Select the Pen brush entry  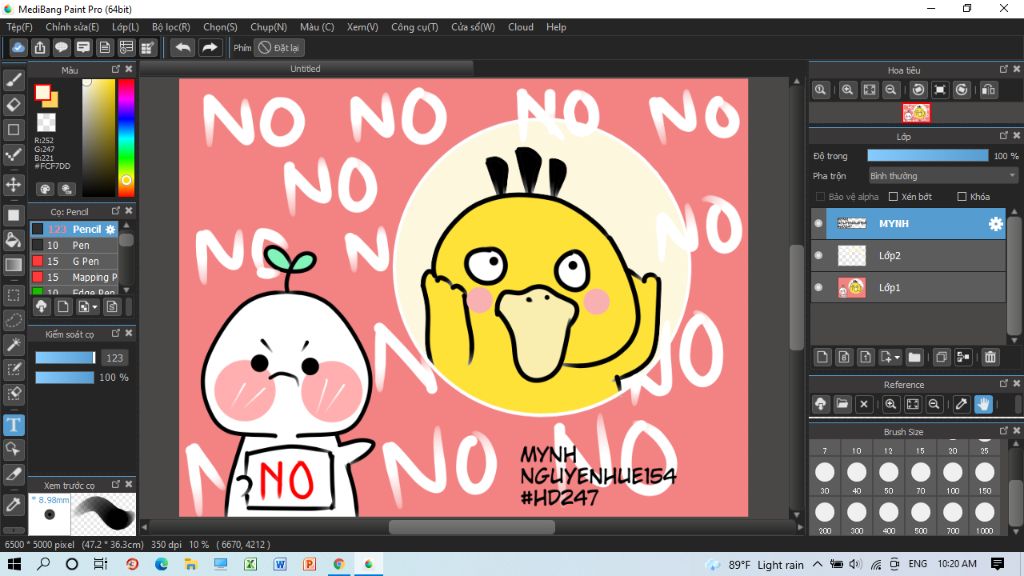(x=74, y=246)
